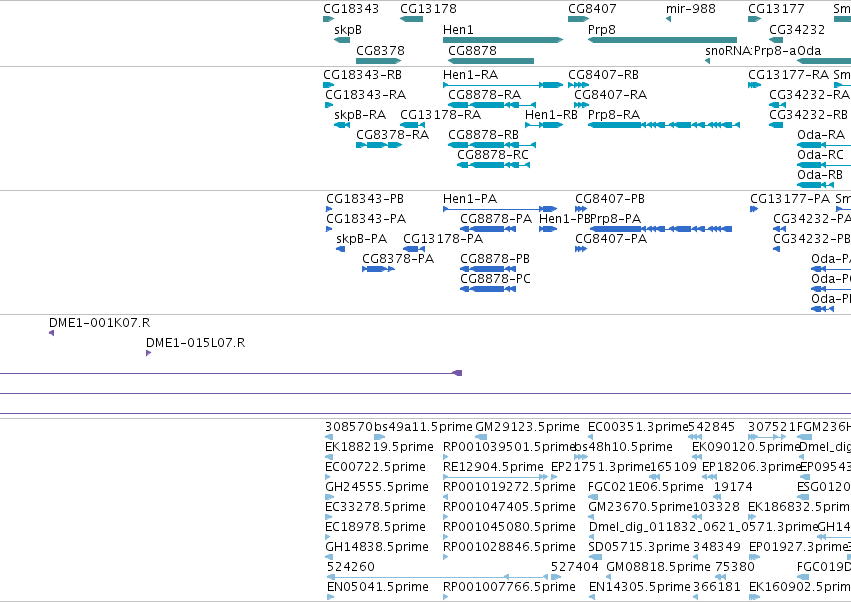Click protein CG13177-PA
Screen dimensions: 851x602
[x=754, y=209]
